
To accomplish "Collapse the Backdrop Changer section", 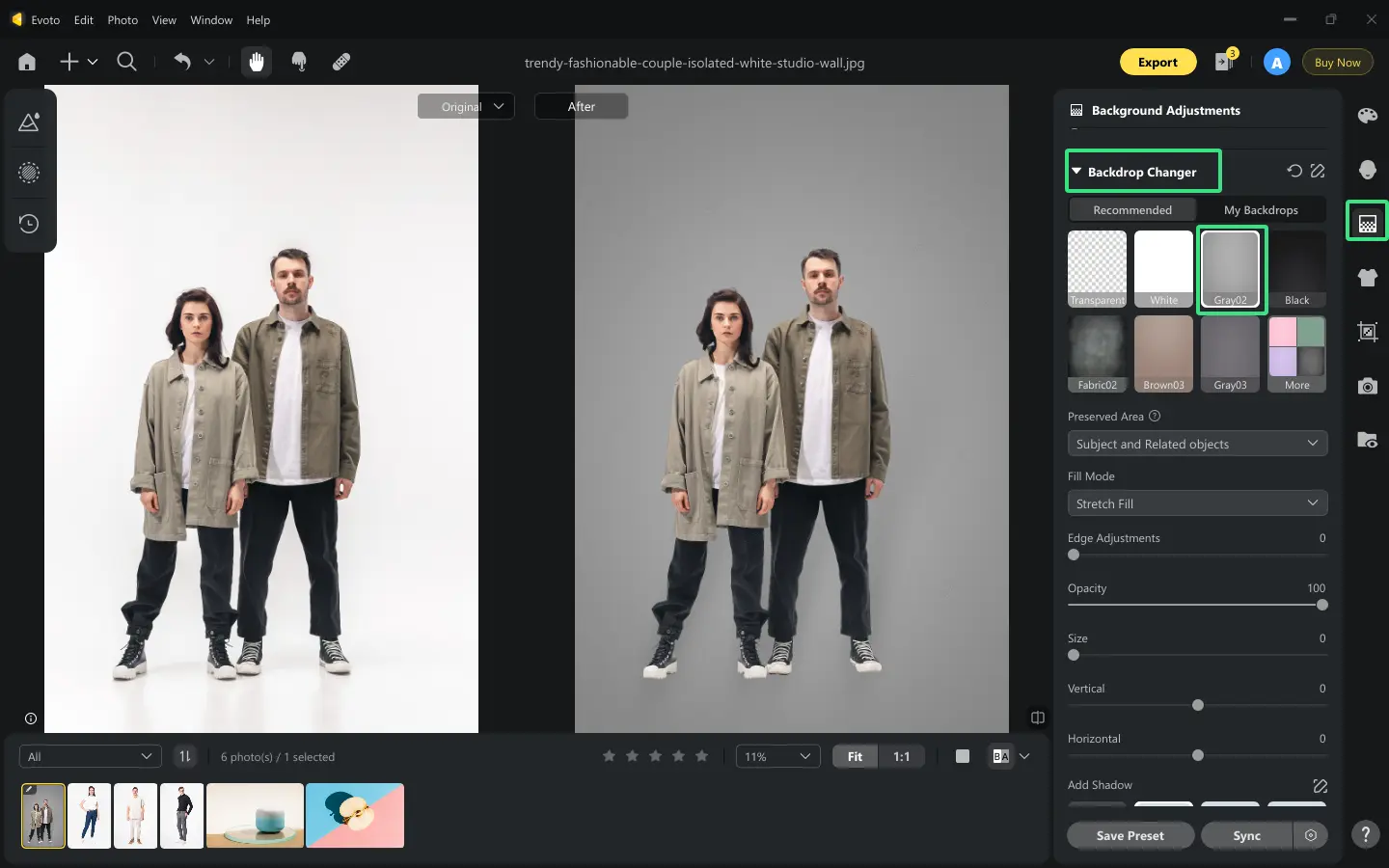I will [x=1076, y=172].
